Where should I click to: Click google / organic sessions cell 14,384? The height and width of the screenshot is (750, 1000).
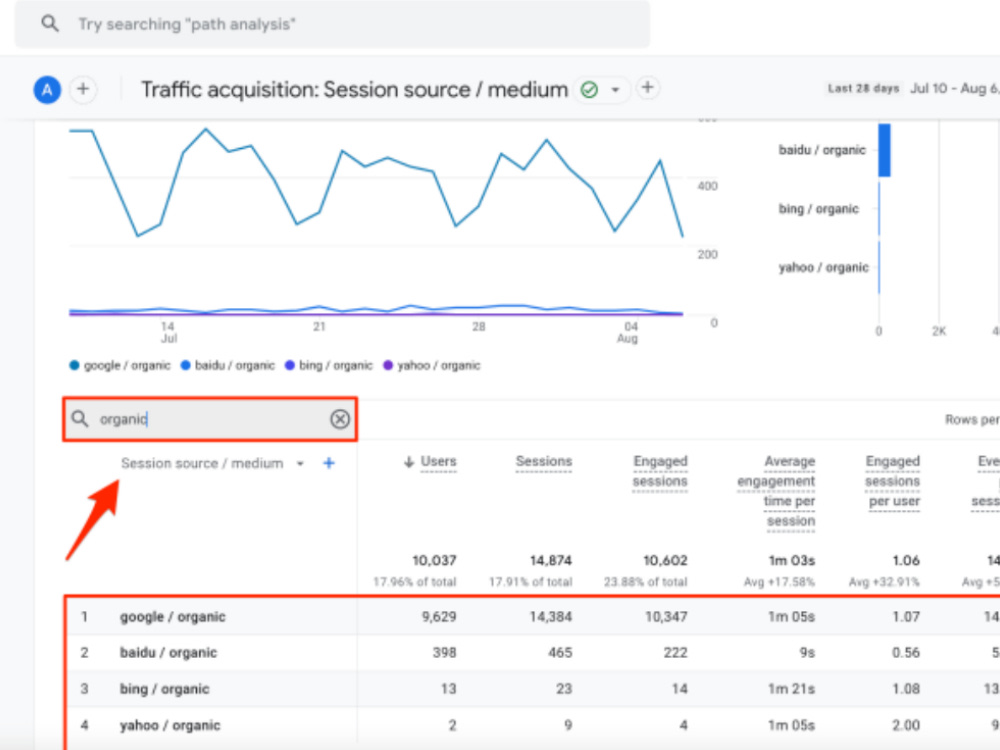pos(551,617)
